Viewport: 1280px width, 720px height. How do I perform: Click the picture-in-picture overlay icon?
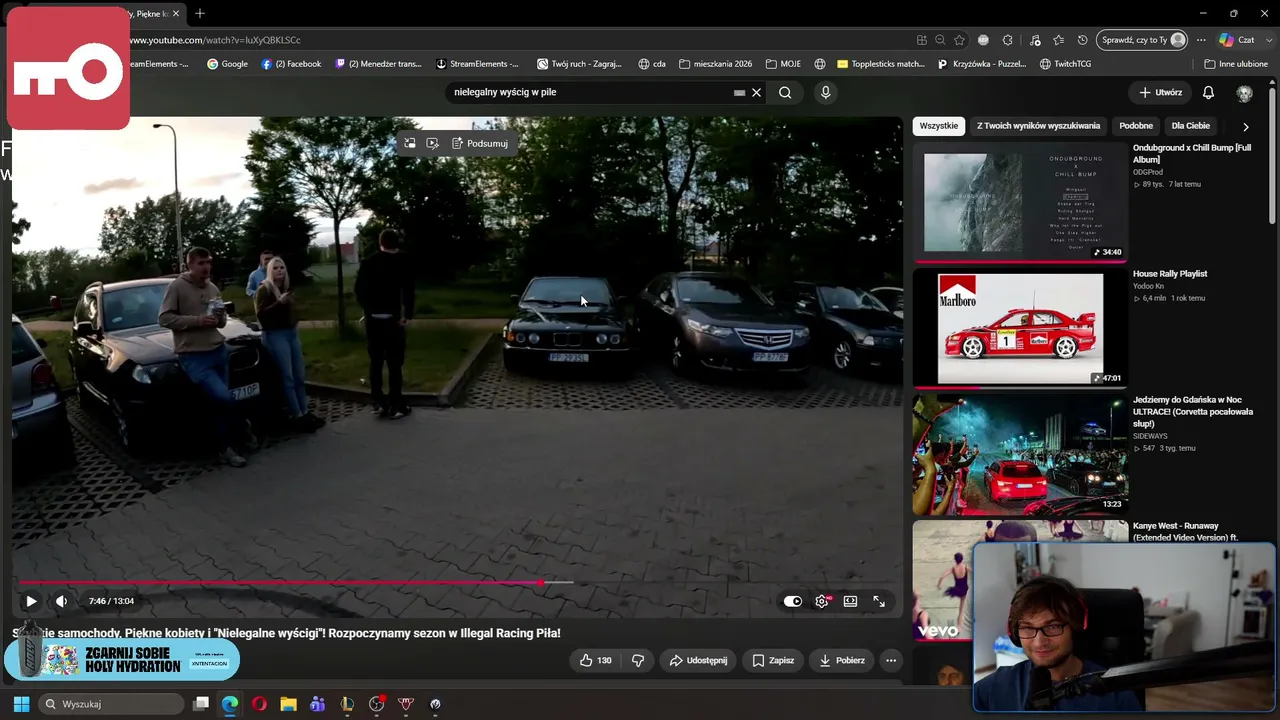click(410, 143)
